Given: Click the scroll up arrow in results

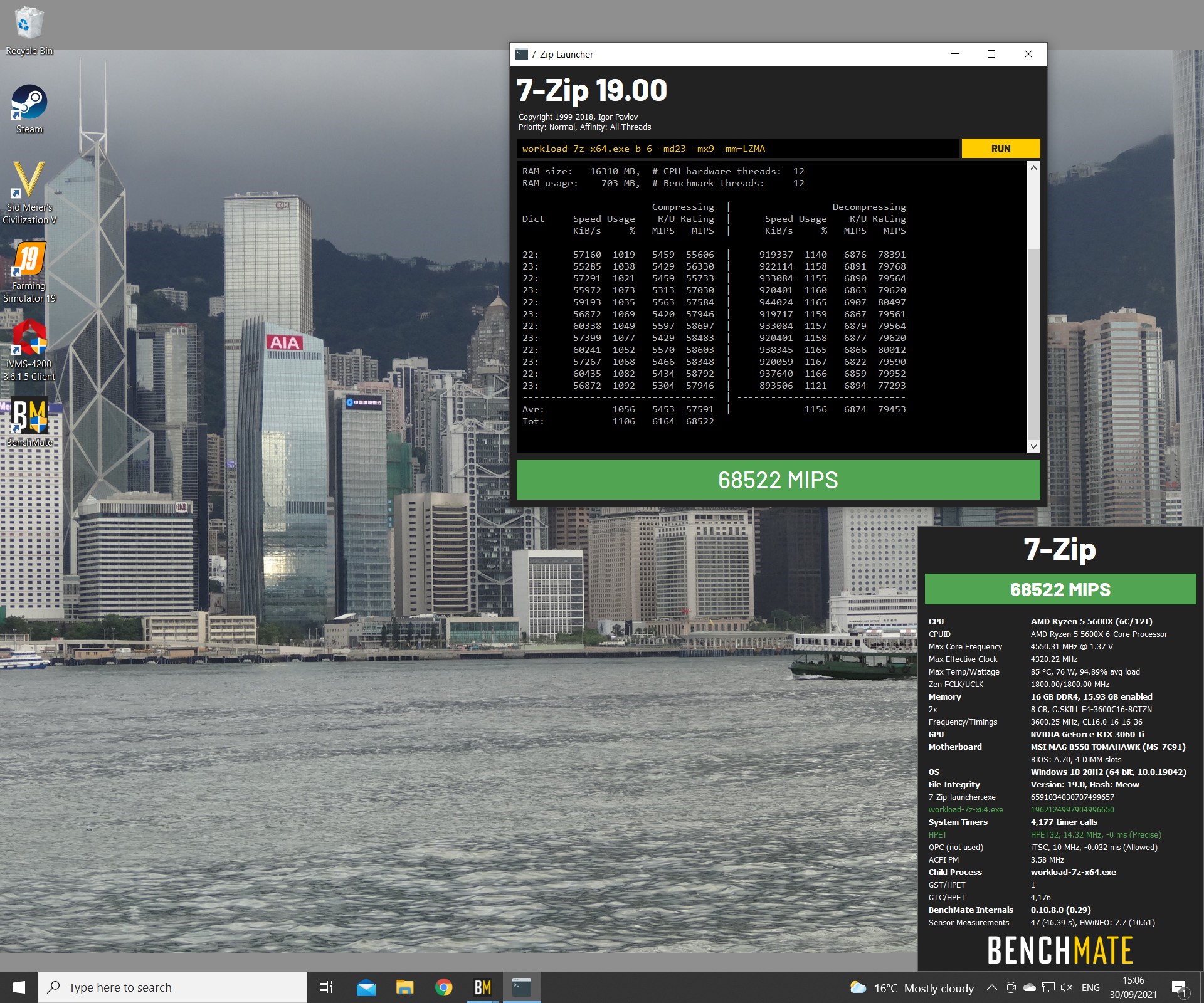Looking at the screenshot, I should pos(1033,168).
